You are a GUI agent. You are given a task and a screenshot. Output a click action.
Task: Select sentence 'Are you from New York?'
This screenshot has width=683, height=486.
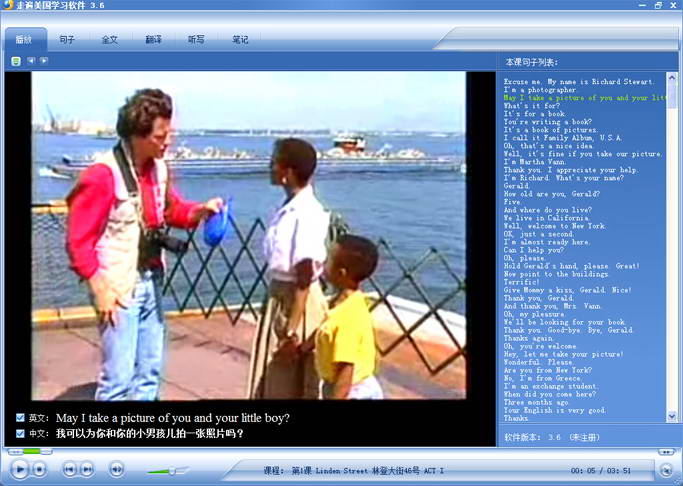(x=548, y=370)
